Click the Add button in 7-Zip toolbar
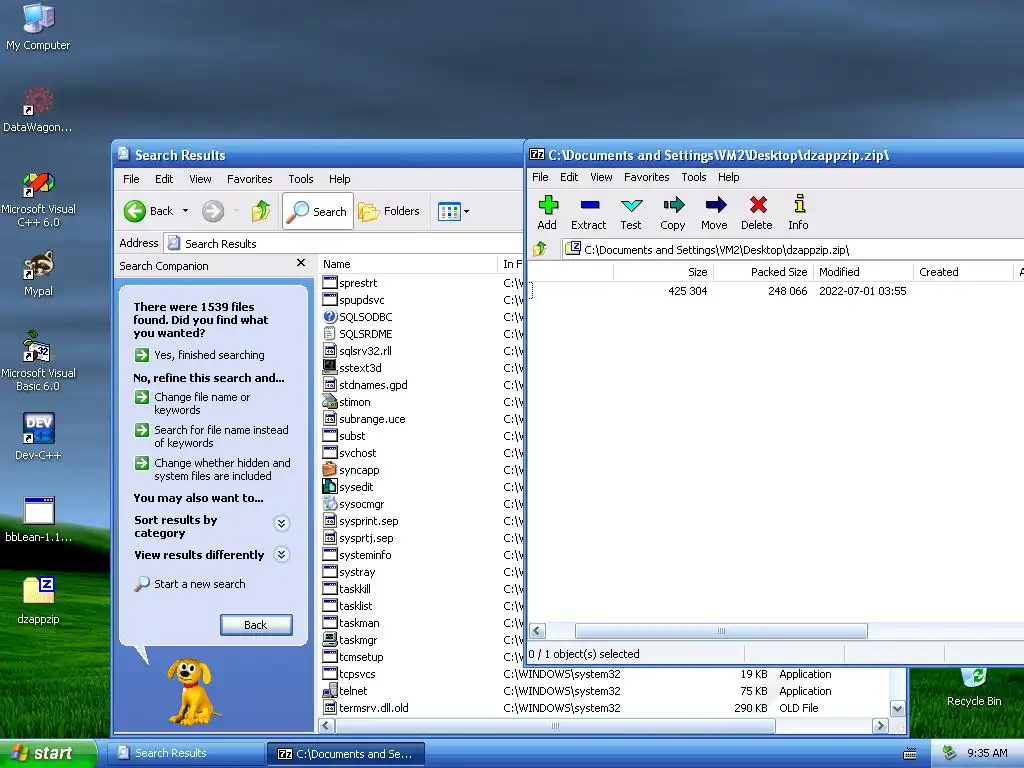Screen dimensions: 1024x768 click(x=547, y=213)
